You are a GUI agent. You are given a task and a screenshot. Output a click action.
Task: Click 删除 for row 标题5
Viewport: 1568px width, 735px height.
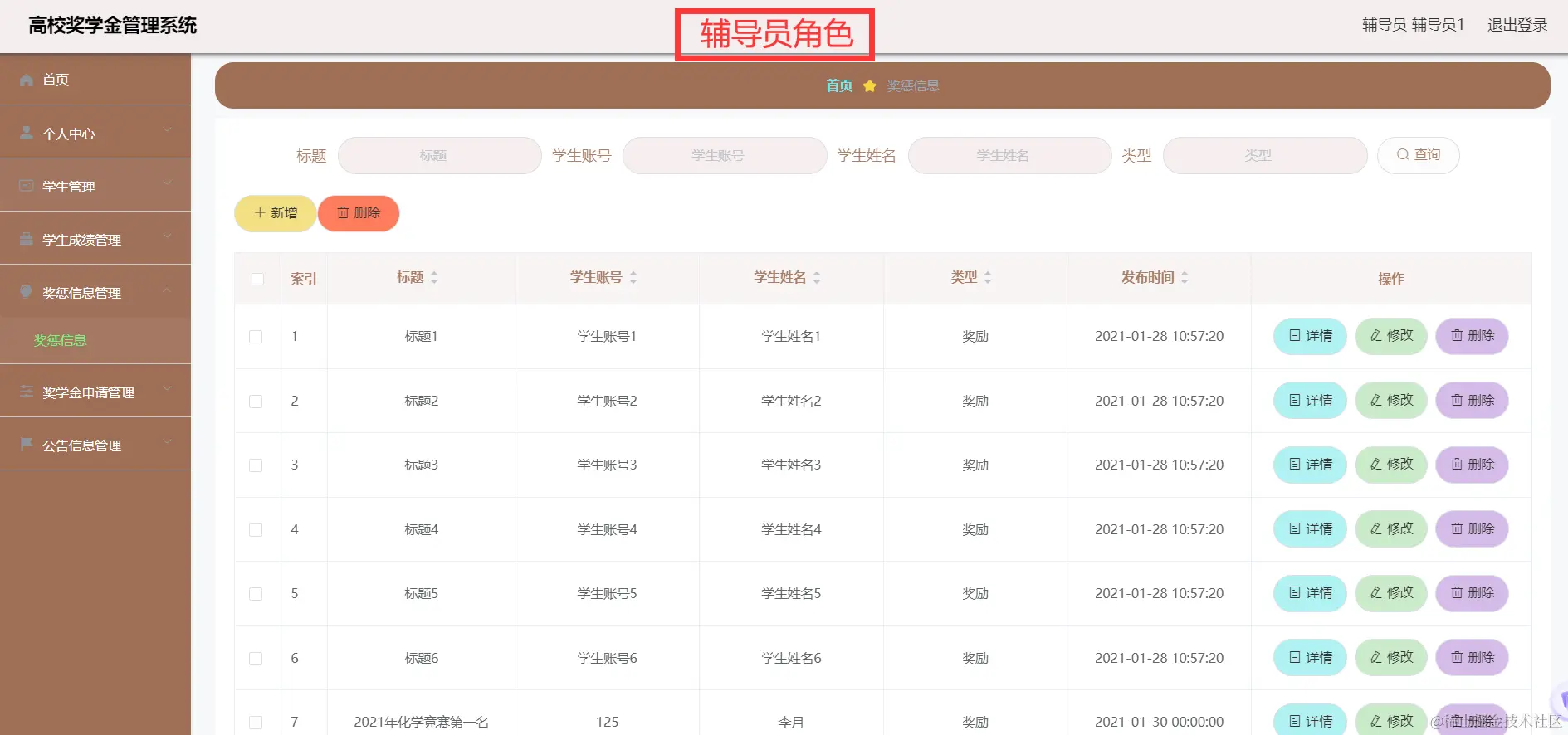coord(1473,593)
